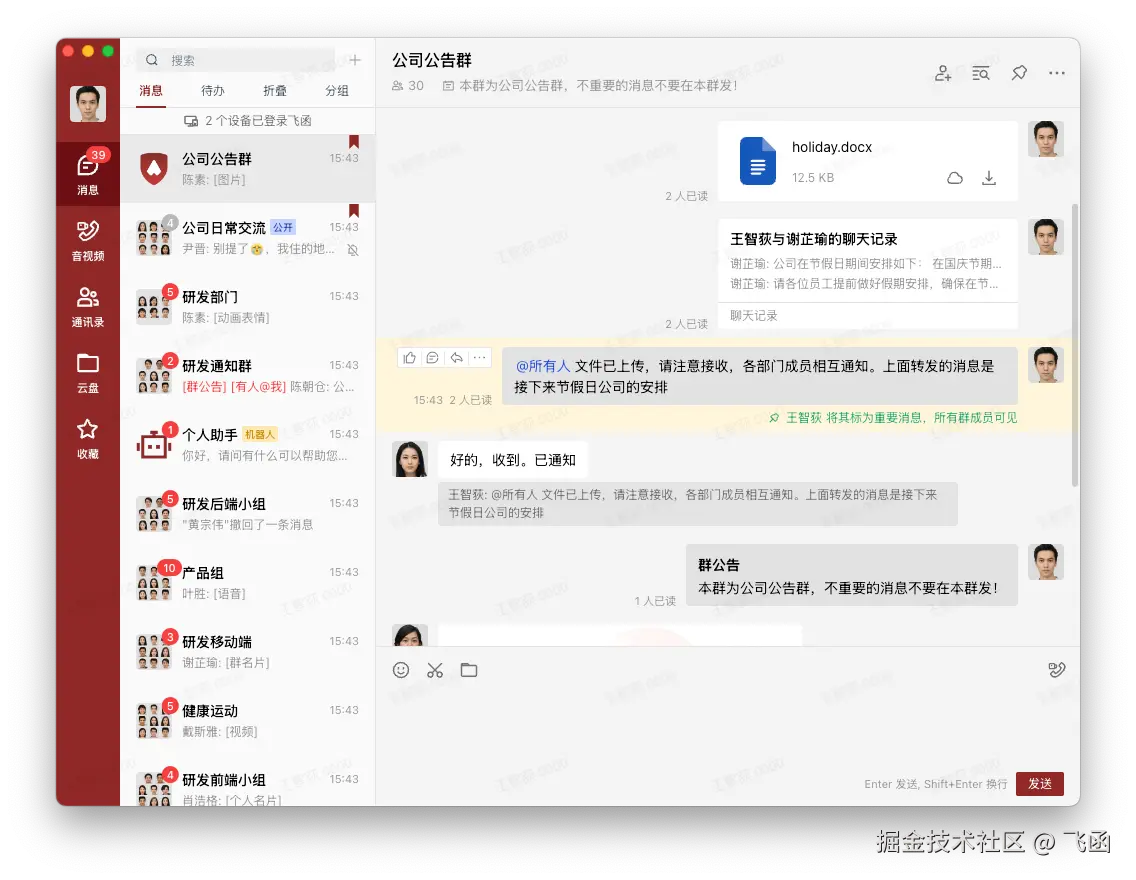Open the 收藏 favorites section
This screenshot has height=880, width=1136.
[x=87, y=434]
